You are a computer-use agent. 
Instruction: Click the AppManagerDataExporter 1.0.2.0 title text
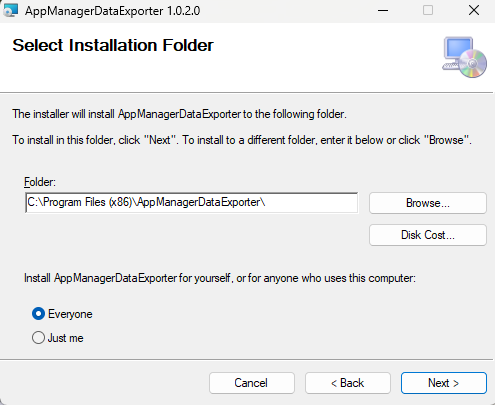coord(113,11)
